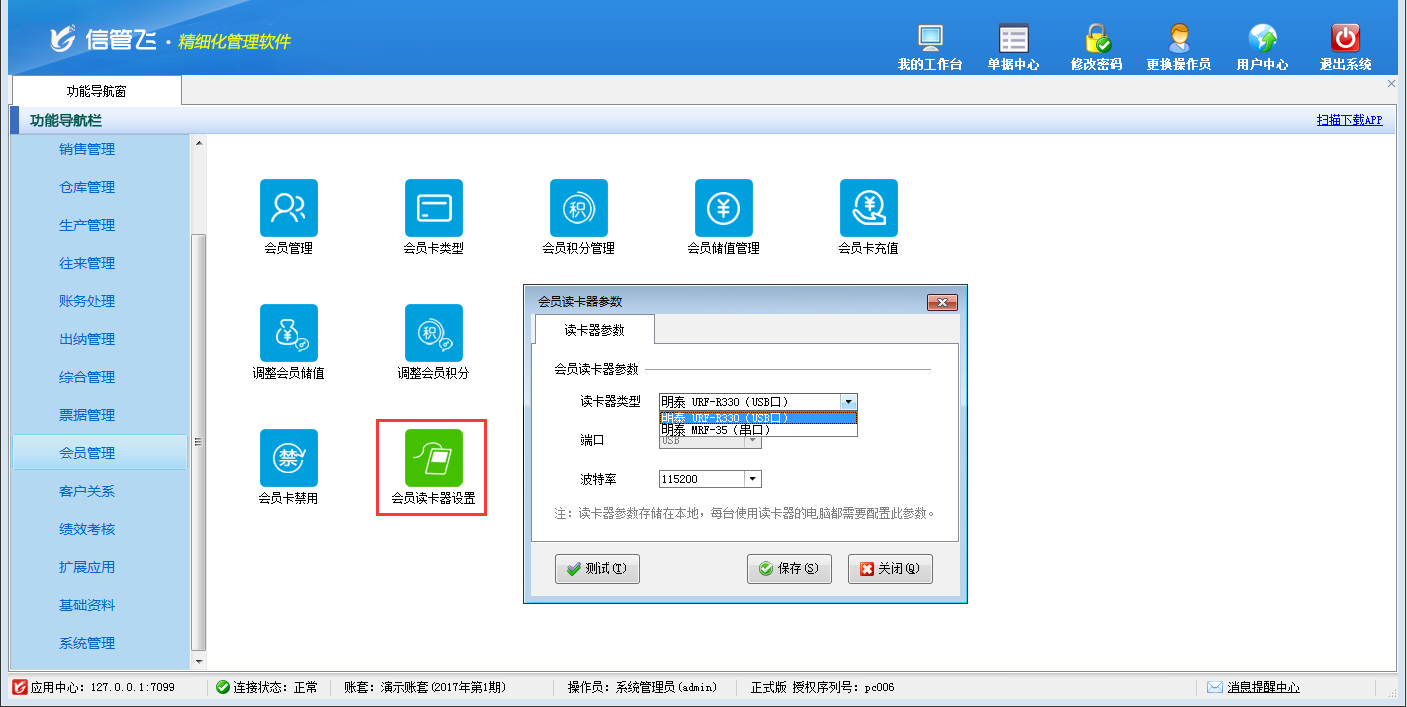The height and width of the screenshot is (707, 1407).
Task: Open the 会员卡充值 recharge icon
Action: (x=868, y=208)
